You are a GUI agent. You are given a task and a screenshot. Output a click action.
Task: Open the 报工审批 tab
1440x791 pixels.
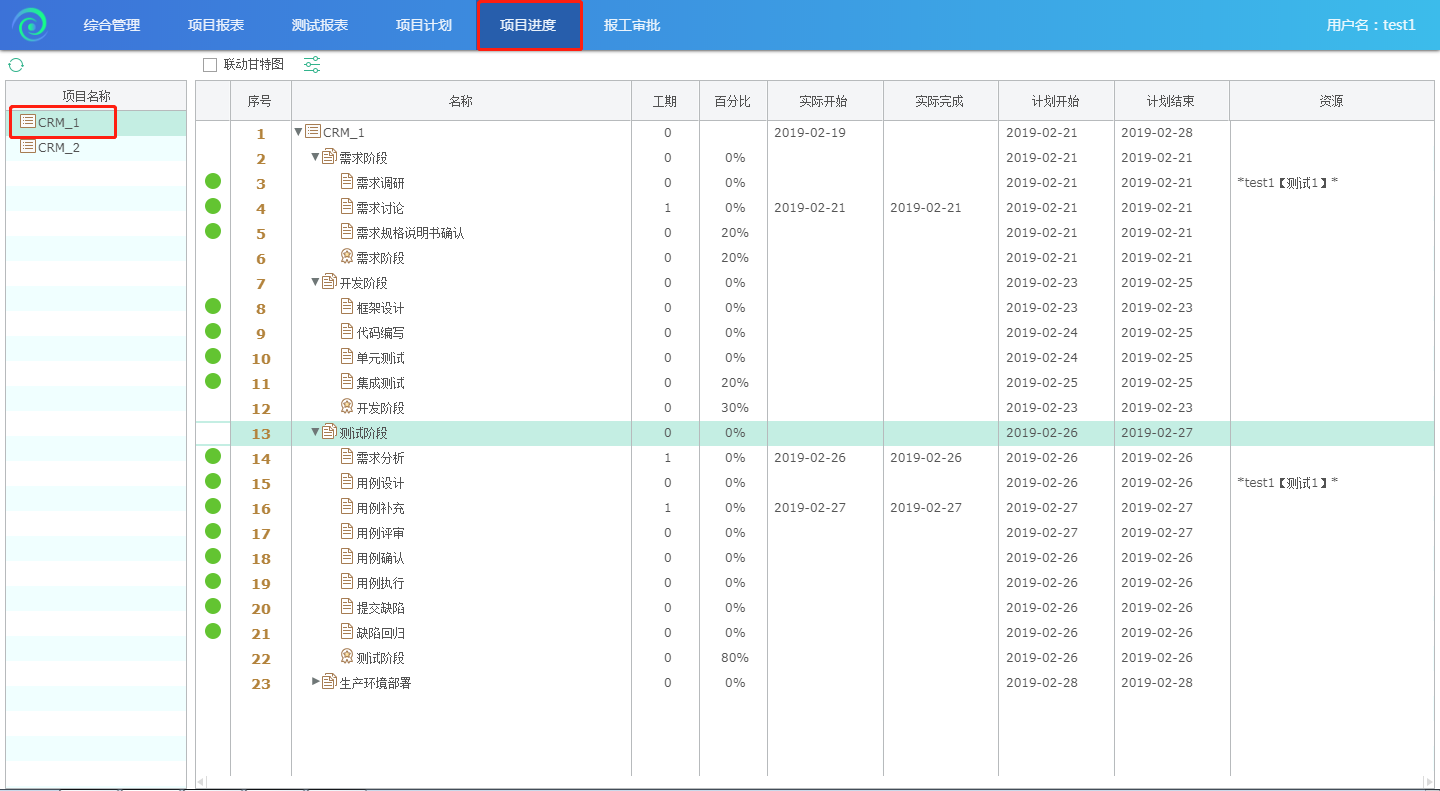632,25
